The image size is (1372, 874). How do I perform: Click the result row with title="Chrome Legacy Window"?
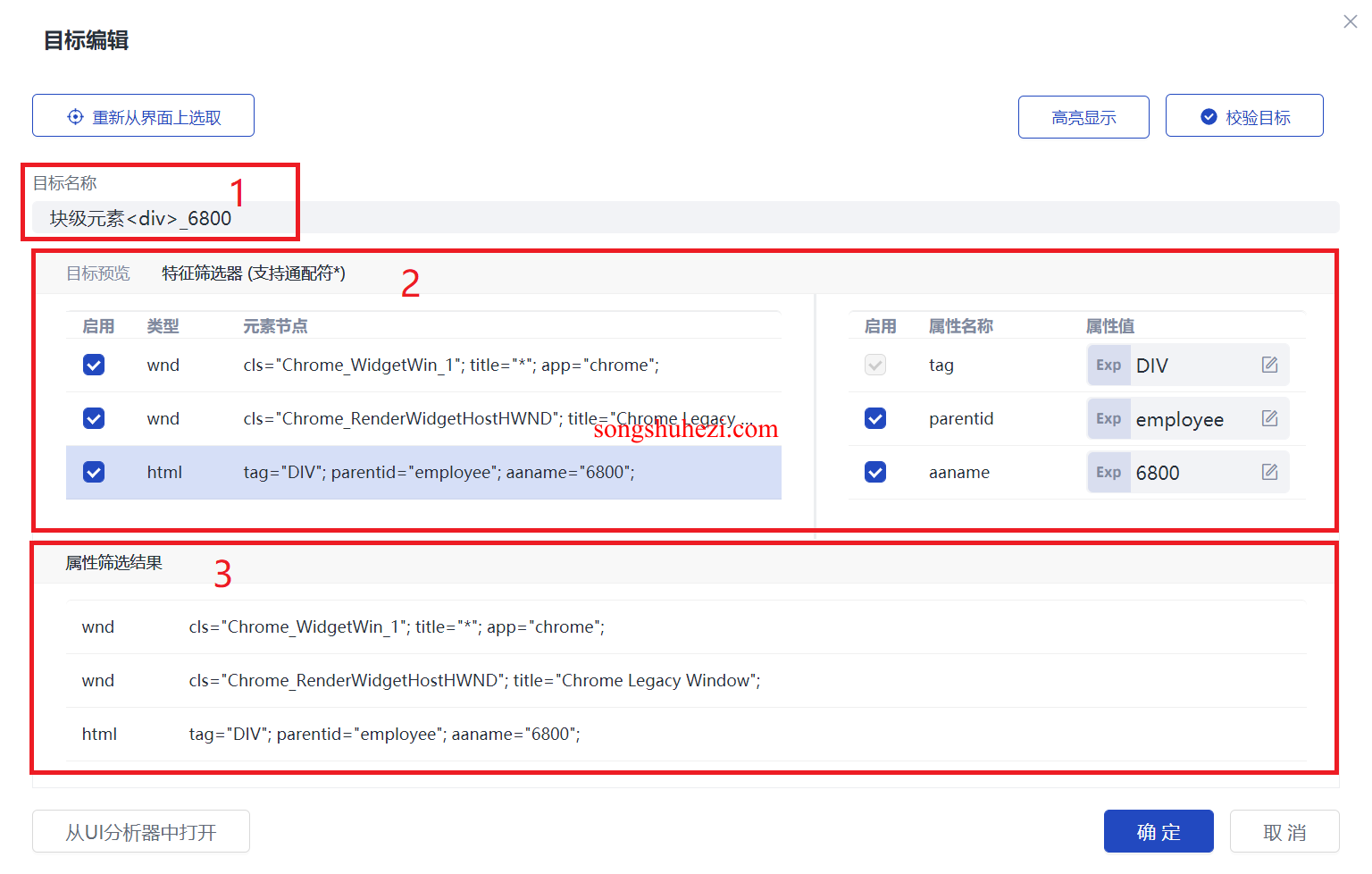tap(686, 680)
